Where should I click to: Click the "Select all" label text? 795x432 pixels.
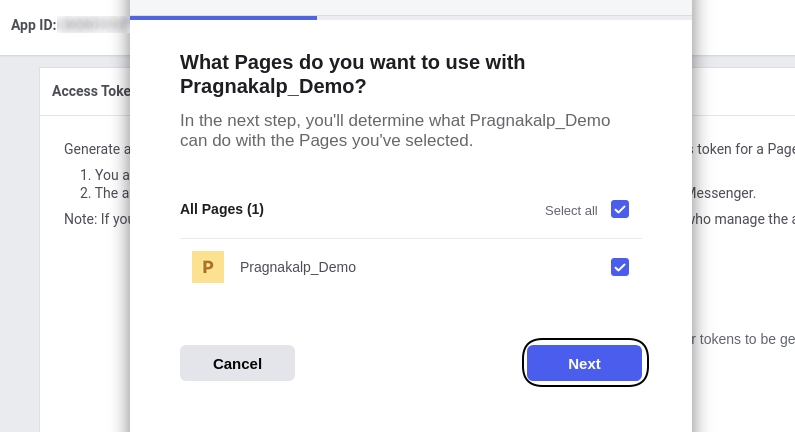coord(571,210)
